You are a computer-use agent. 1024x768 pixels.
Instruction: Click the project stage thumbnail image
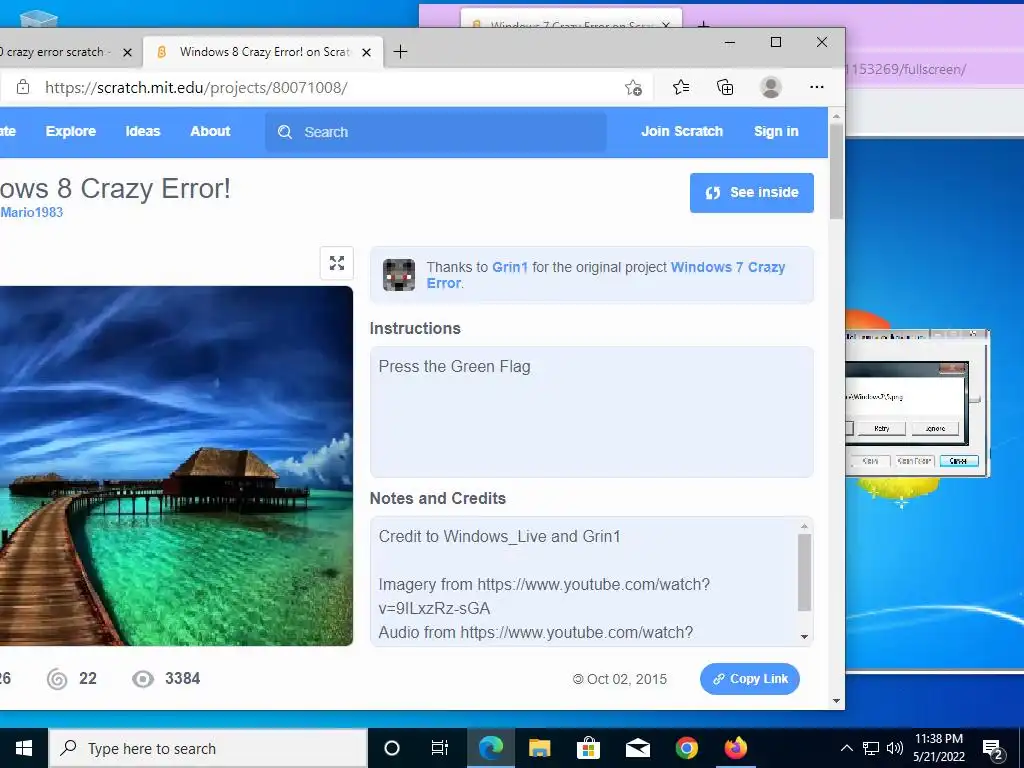(176, 466)
